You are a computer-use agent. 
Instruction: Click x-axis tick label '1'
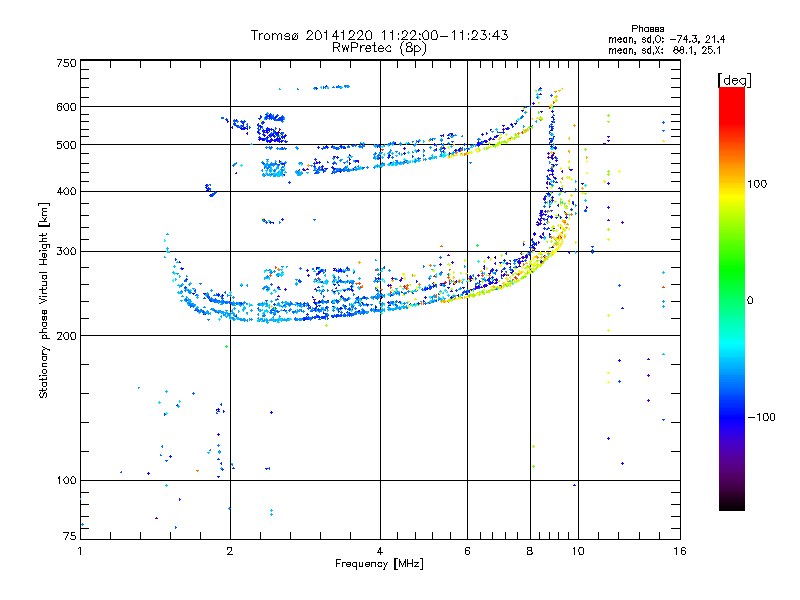pos(80,551)
